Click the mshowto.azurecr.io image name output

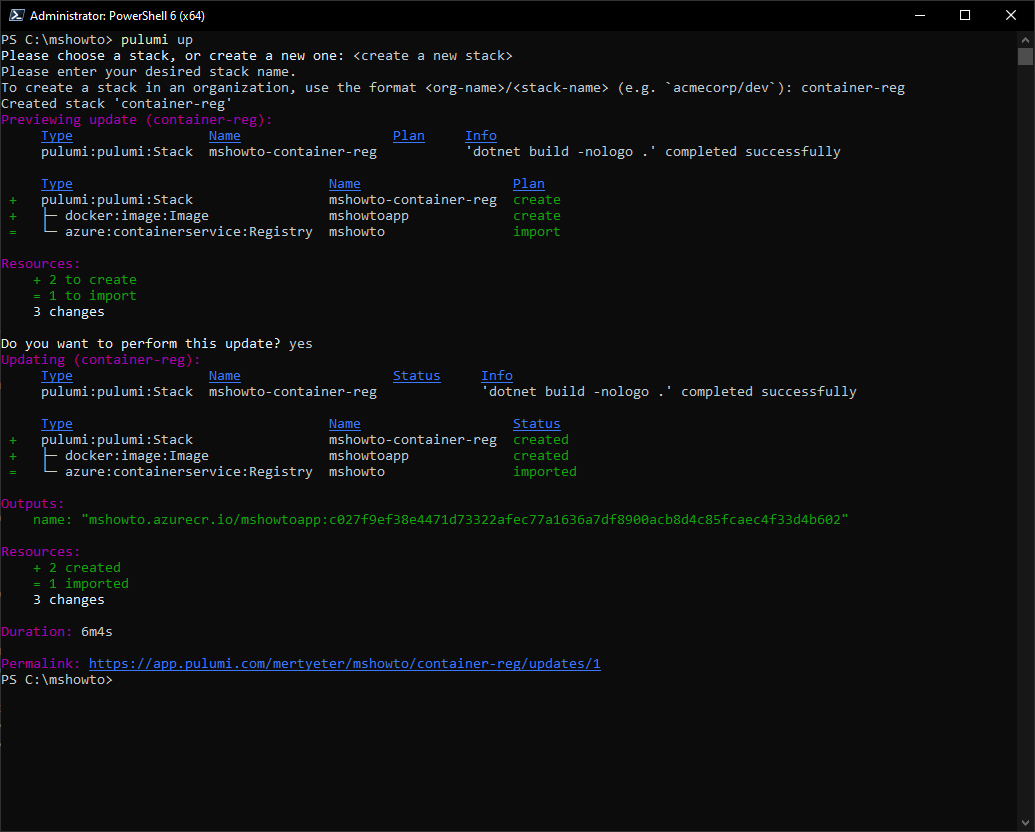[x=465, y=520]
